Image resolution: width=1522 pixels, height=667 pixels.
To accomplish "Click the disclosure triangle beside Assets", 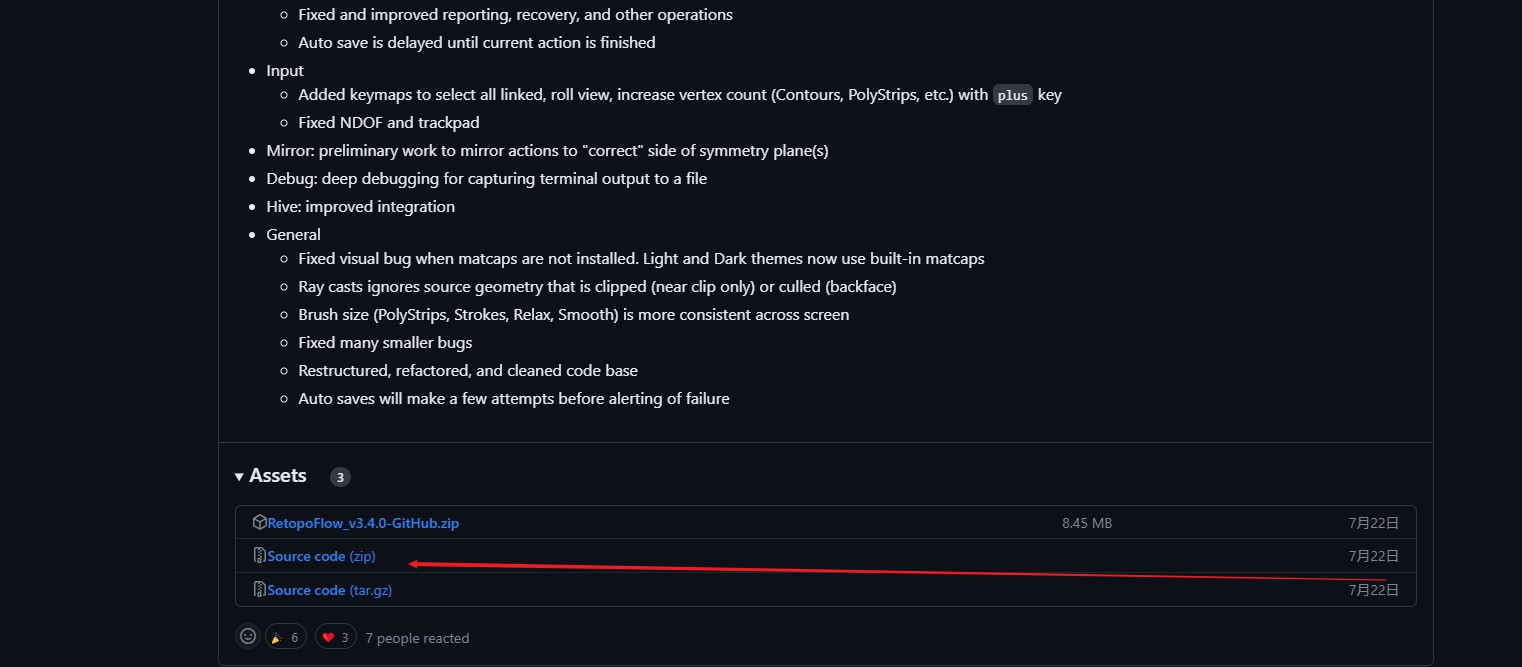I will 239,476.
